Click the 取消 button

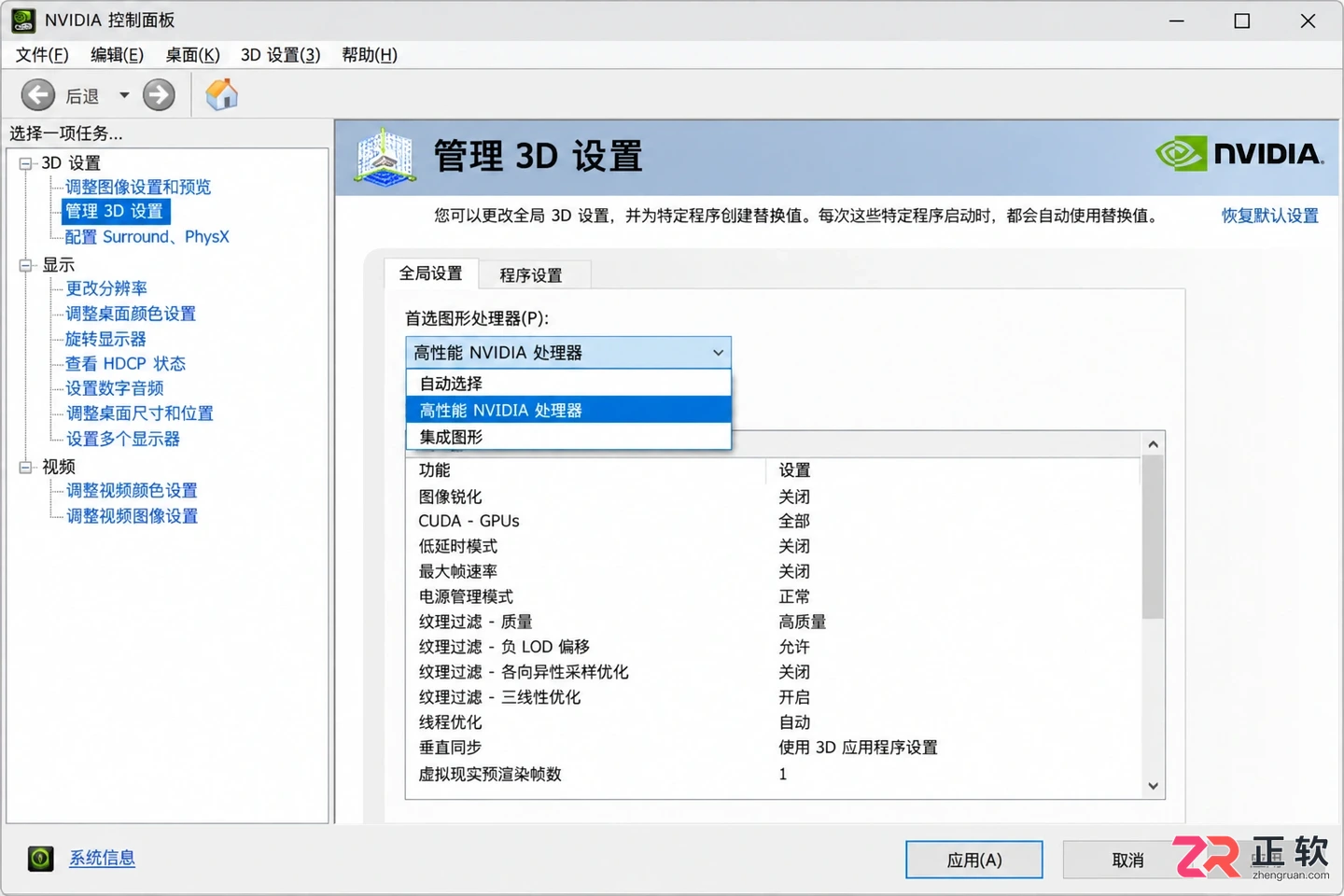pyautogui.click(x=1127, y=860)
